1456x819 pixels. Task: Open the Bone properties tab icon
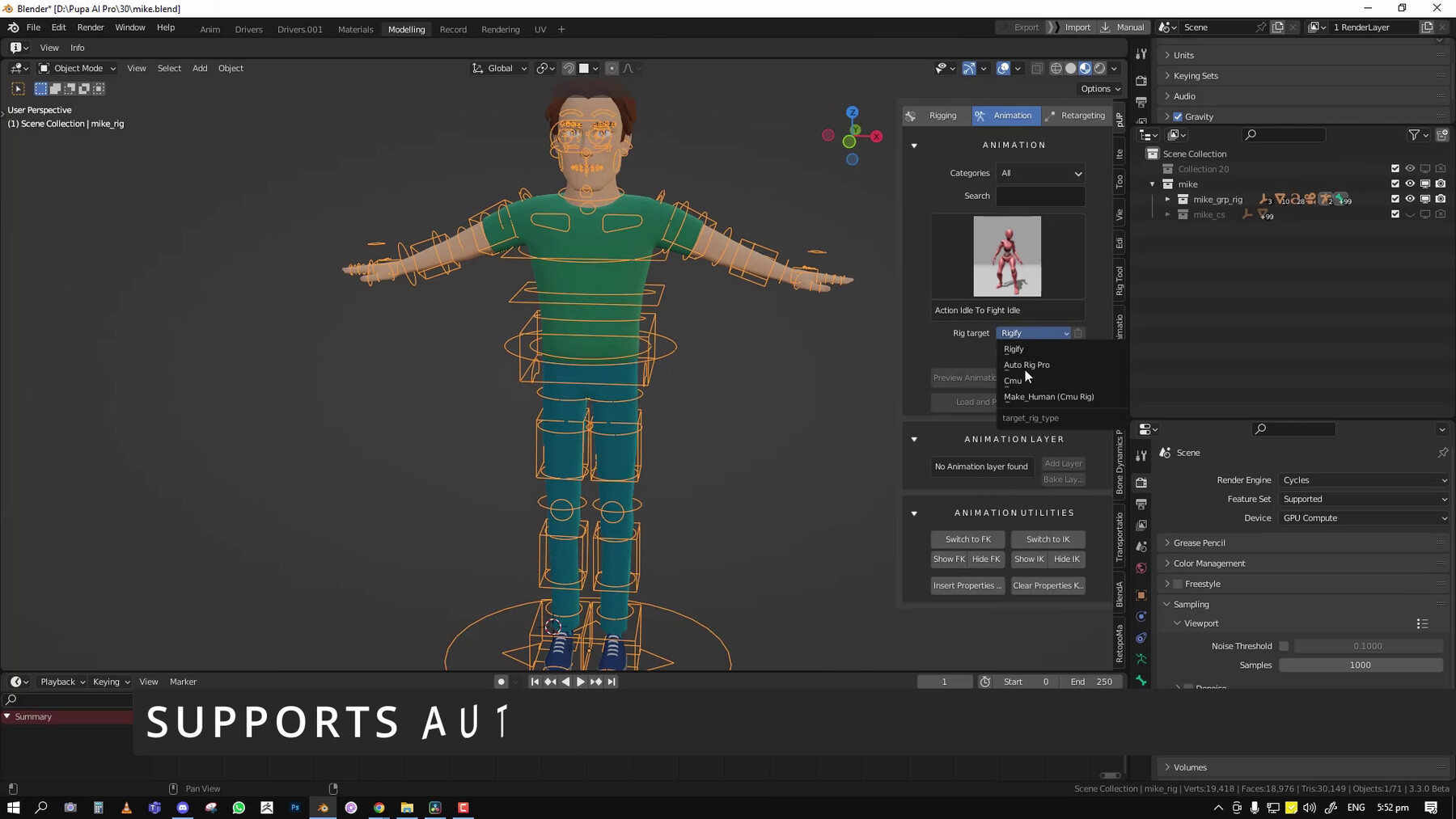coord(1141,681)
